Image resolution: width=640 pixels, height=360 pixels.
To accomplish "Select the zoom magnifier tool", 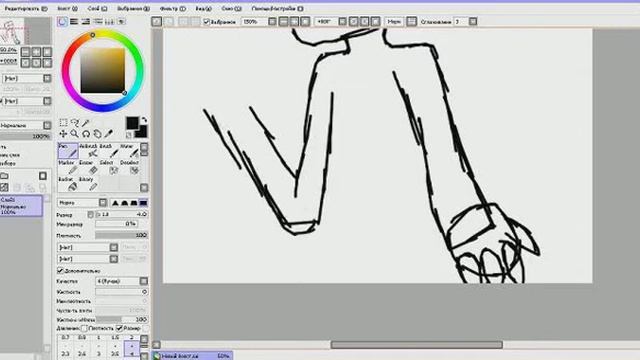I will coord(74,133).
